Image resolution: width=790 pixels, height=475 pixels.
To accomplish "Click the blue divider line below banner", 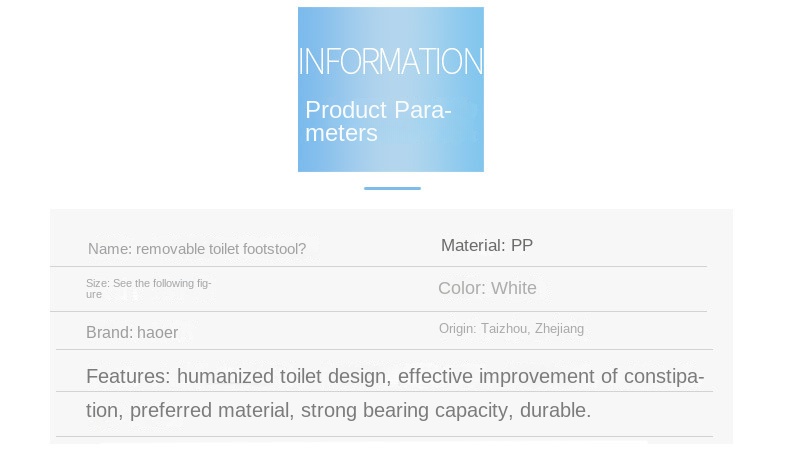I will (x=392, y=188).
